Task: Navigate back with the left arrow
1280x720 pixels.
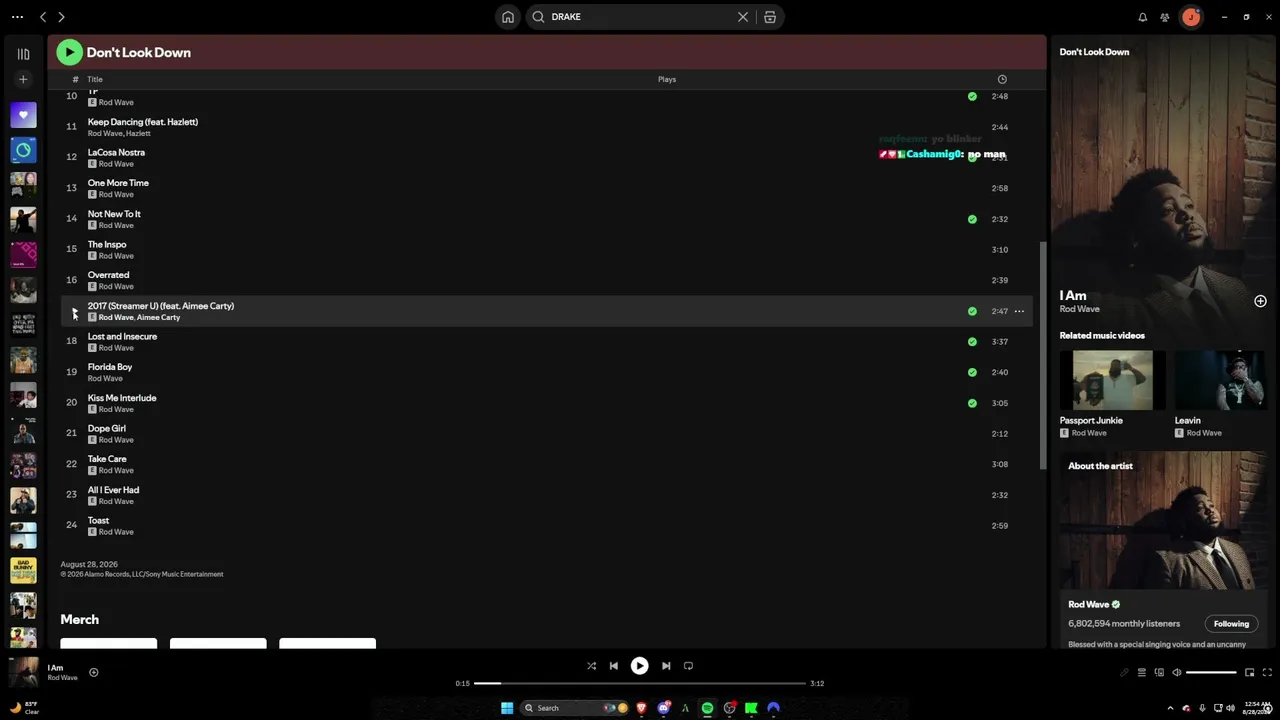Action: coord(43,17)
